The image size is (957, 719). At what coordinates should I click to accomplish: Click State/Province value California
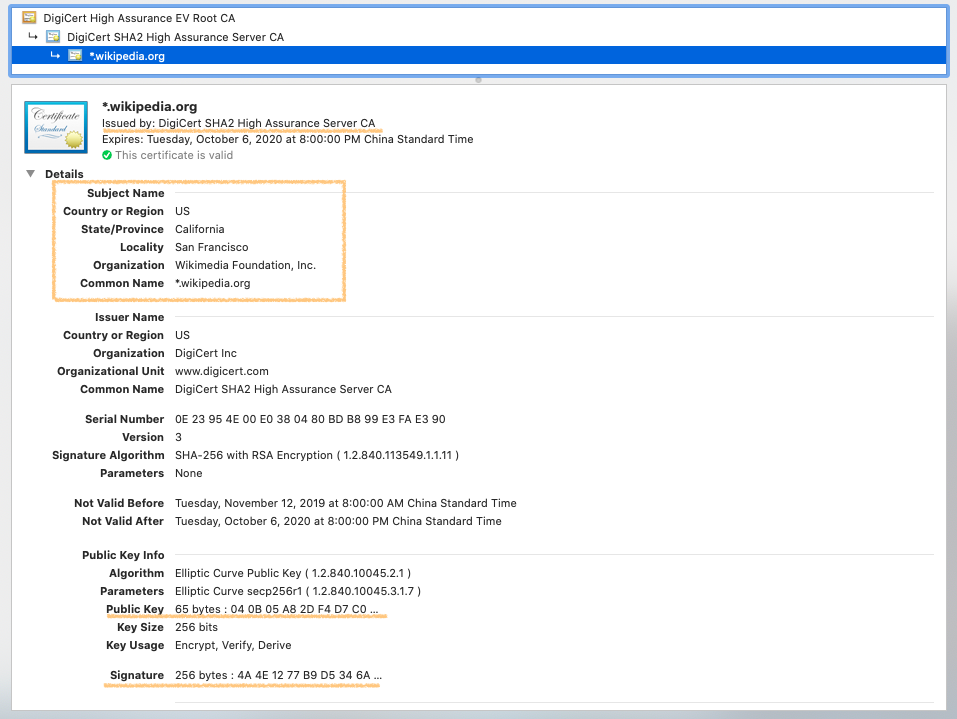pyautogui.click(x=200, y=229)
